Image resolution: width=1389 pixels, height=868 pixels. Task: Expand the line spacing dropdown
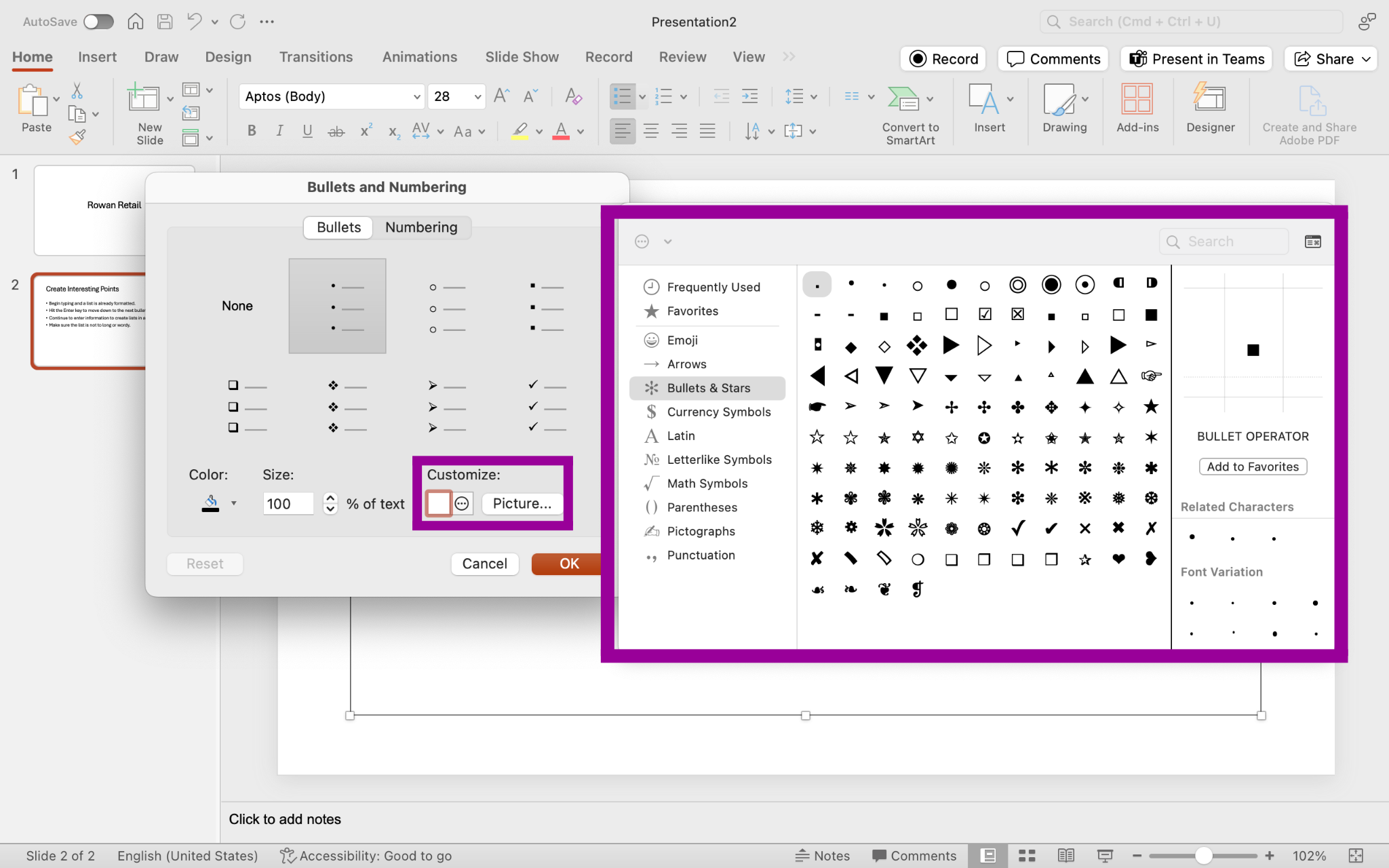click(814, 97)
